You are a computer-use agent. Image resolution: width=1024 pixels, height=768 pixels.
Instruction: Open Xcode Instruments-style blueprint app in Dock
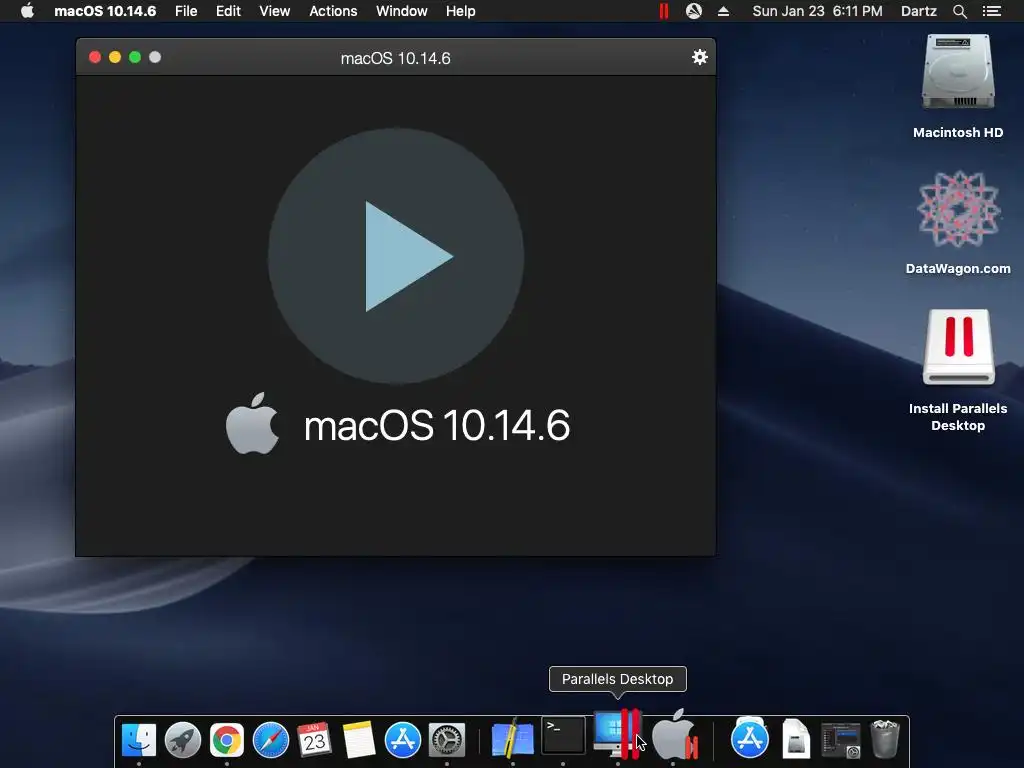[513, 739]
